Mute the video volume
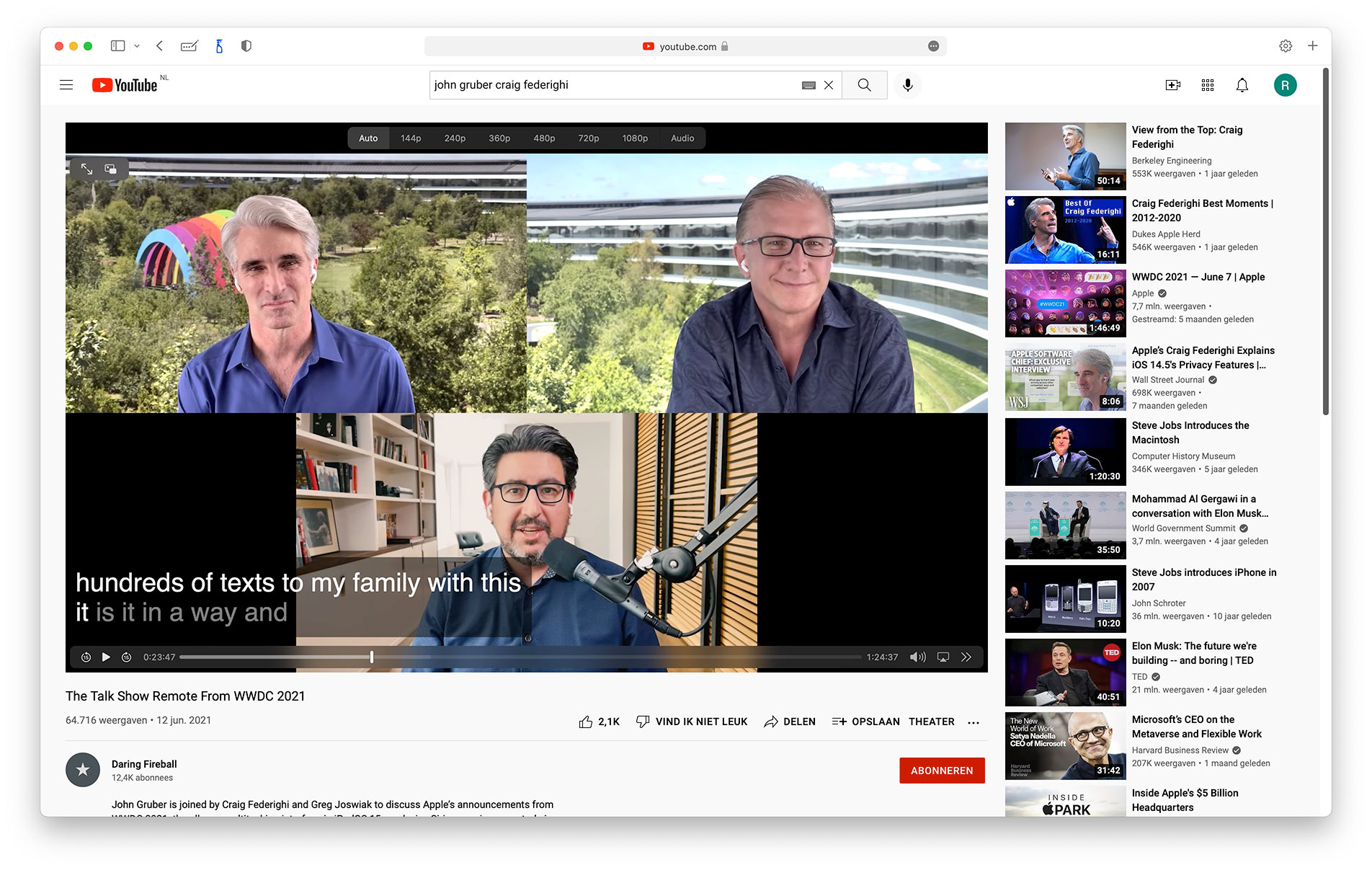Viewport: 1372px width, 870px height. [x=917, y=657]
